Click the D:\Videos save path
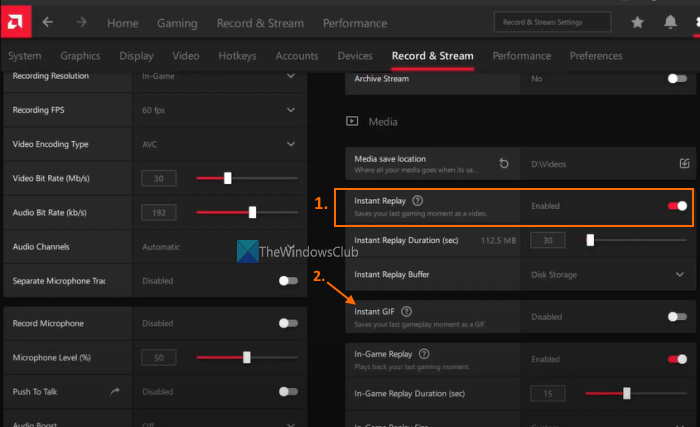The width and height of the screenshot is (700, 427). click(x=549, y=164)
